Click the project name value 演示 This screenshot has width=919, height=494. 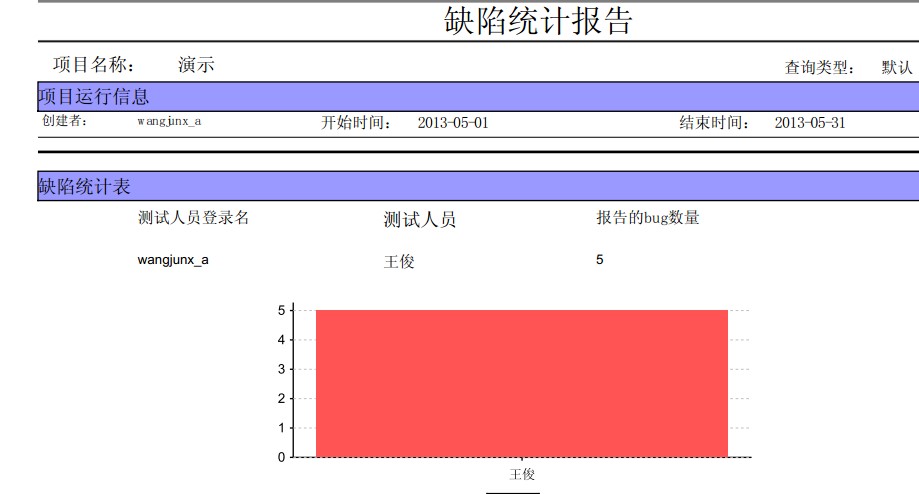[196, 64]
